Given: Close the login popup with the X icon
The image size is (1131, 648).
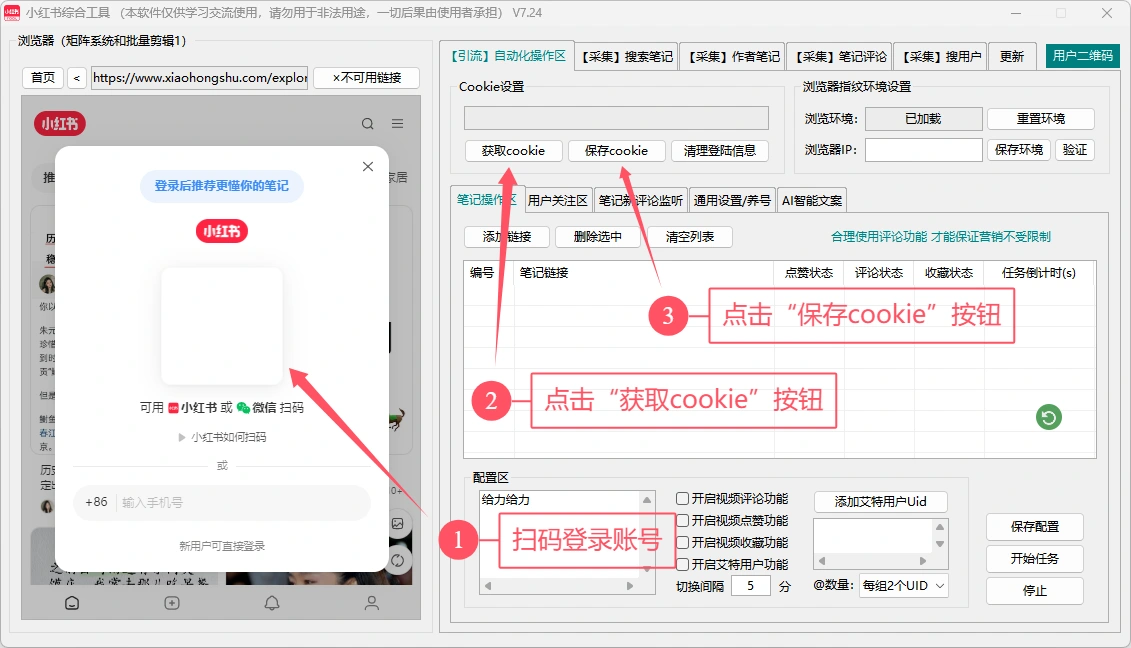Looking at the screenshot, I should click(368, 167).
